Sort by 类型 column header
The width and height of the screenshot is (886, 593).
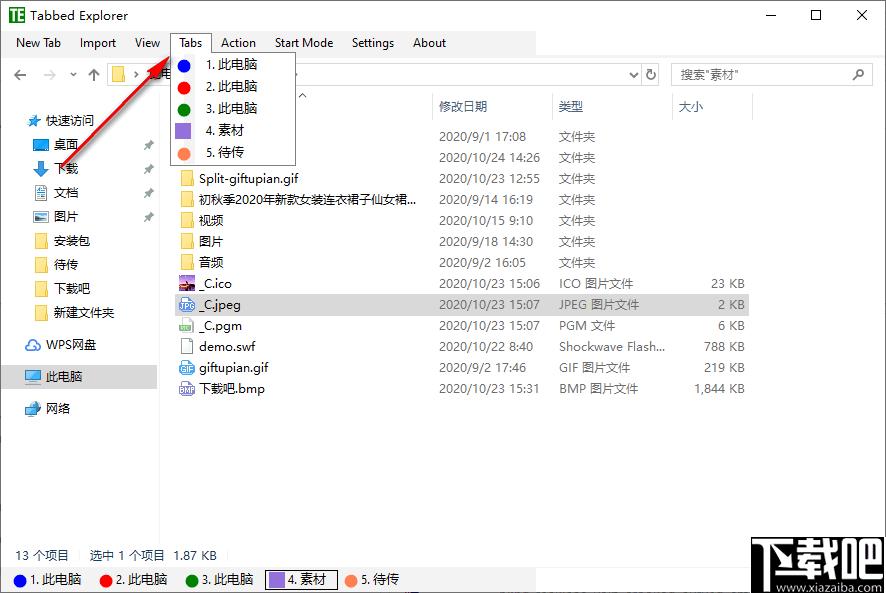pos(570,106)
